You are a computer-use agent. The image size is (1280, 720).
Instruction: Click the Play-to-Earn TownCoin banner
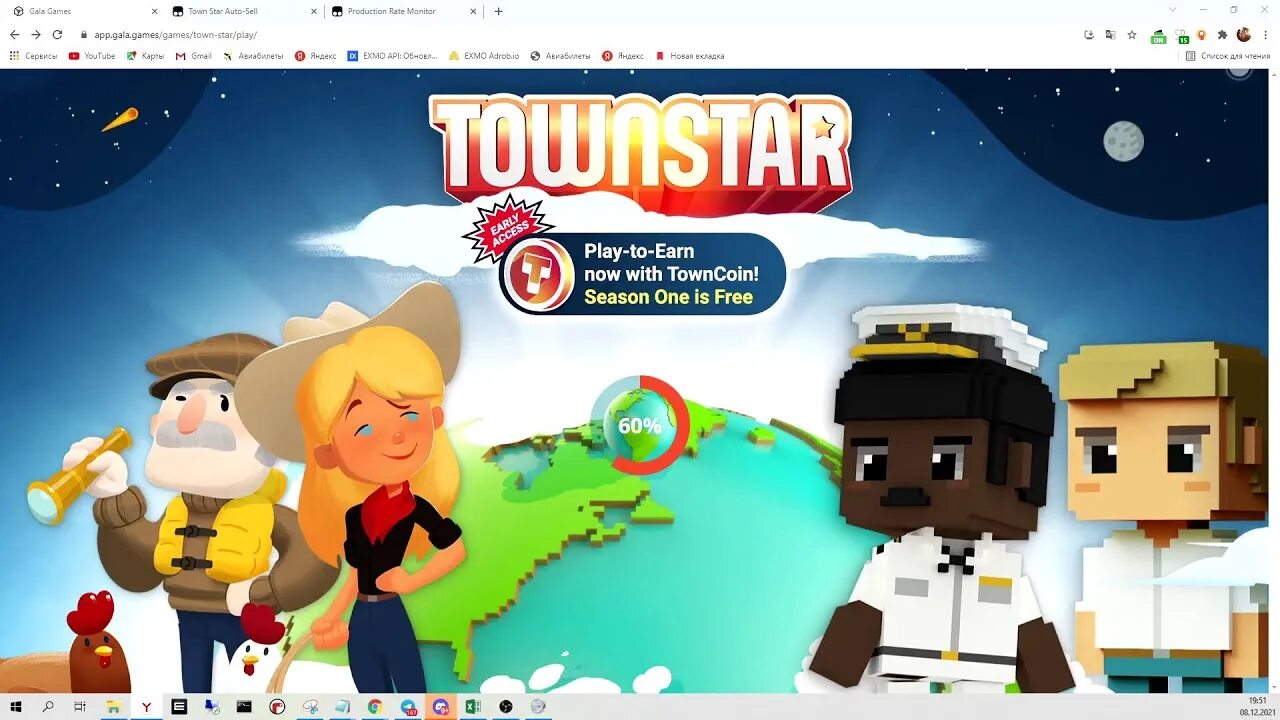point(643,274)
